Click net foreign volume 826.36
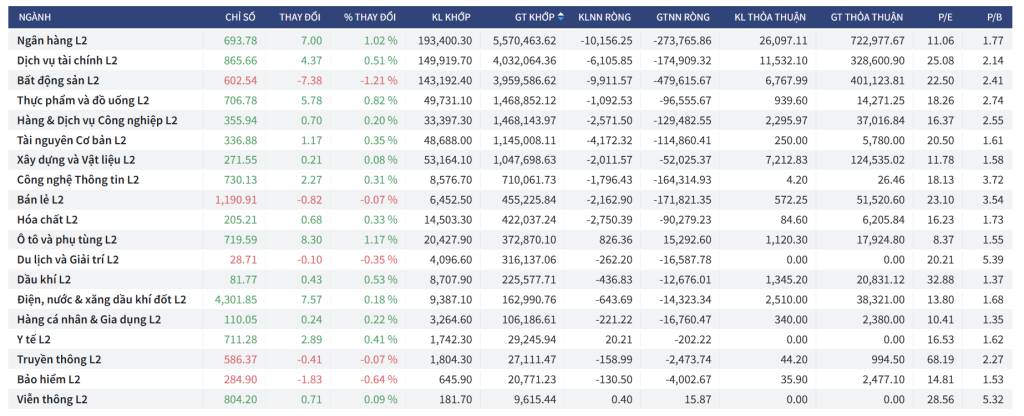This screenshot has height=416, width=1024. 618,240
